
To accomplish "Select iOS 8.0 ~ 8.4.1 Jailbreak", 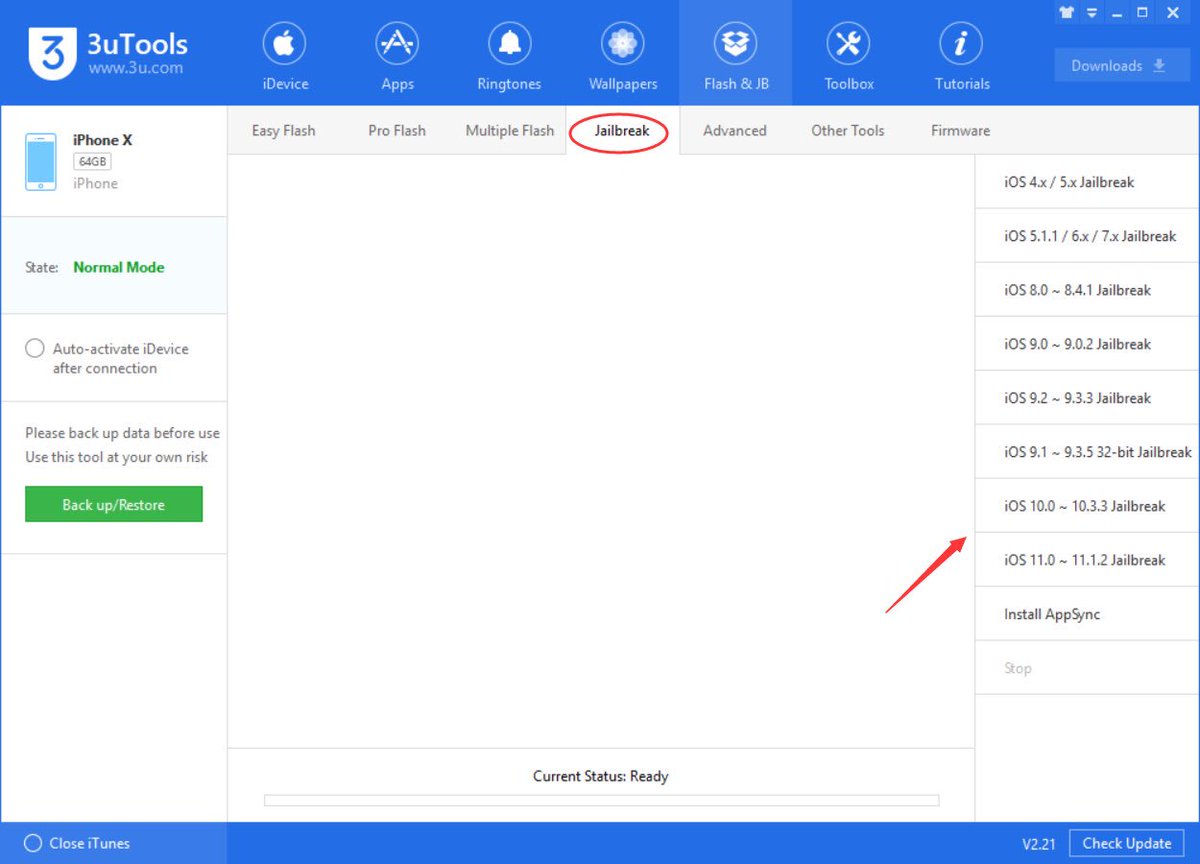I will tap(1087, 290).
